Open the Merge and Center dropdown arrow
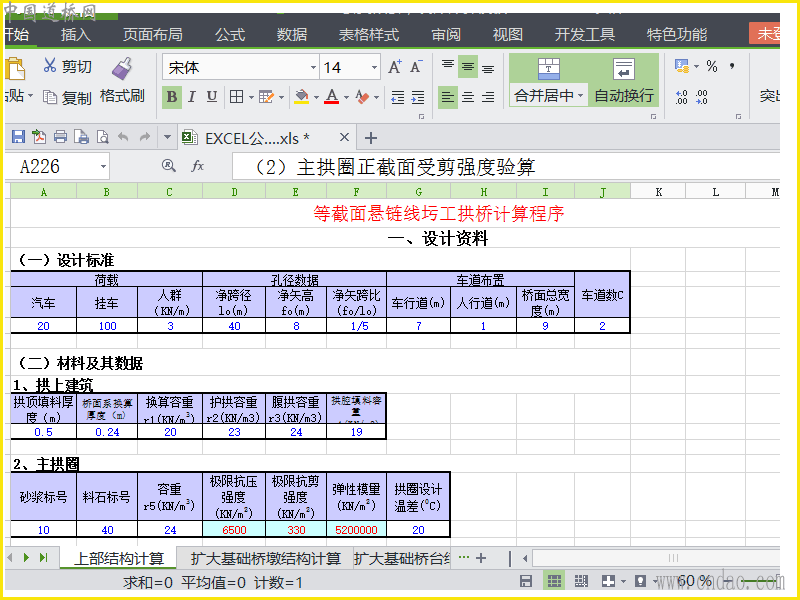Screen dimensions: 800x600 [580, 95]
